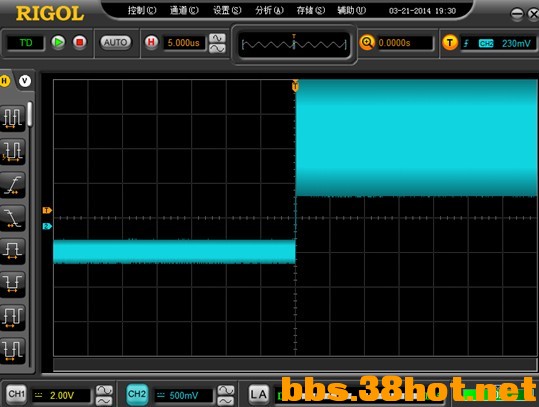This screenshot has height=407, width=539.
Task: Click the orange T trigger icon
Action: (x=450, y=43)
